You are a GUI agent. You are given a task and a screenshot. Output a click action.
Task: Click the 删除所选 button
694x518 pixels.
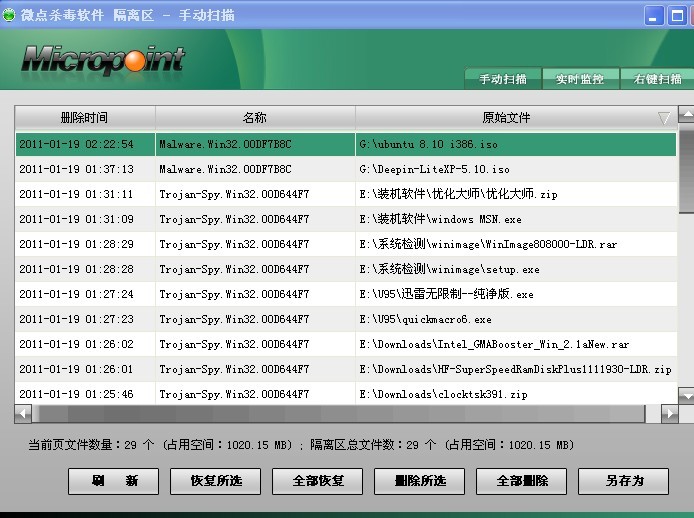click(x=420, y=481)
